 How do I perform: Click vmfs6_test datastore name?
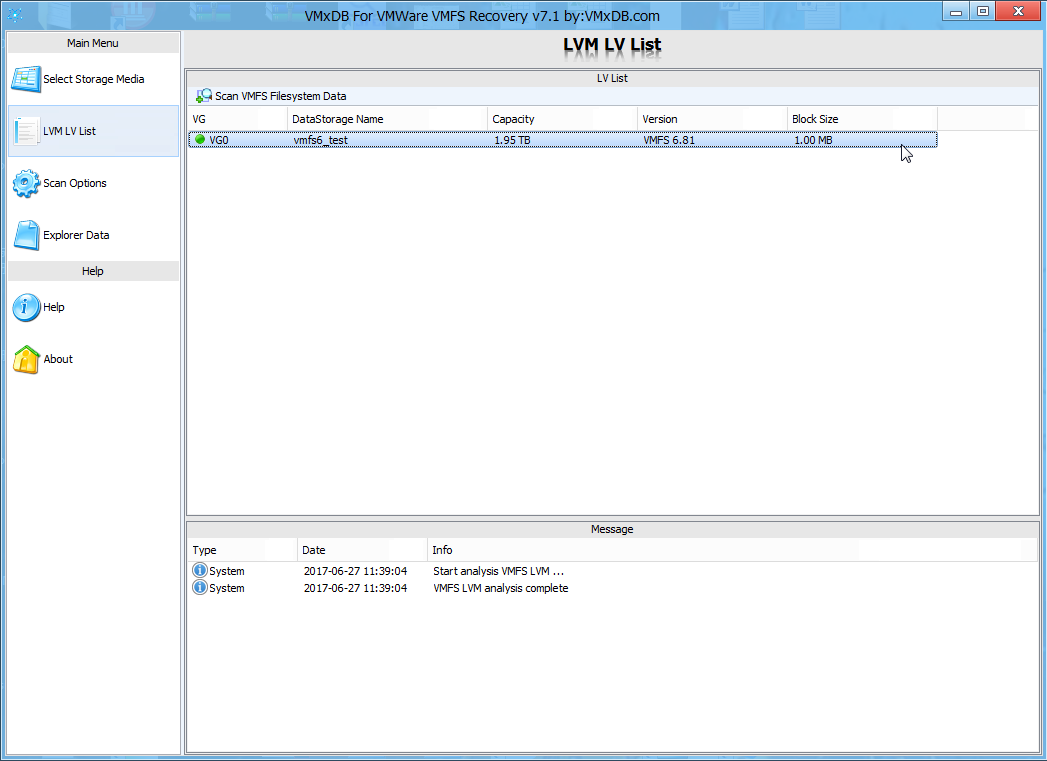321,140
